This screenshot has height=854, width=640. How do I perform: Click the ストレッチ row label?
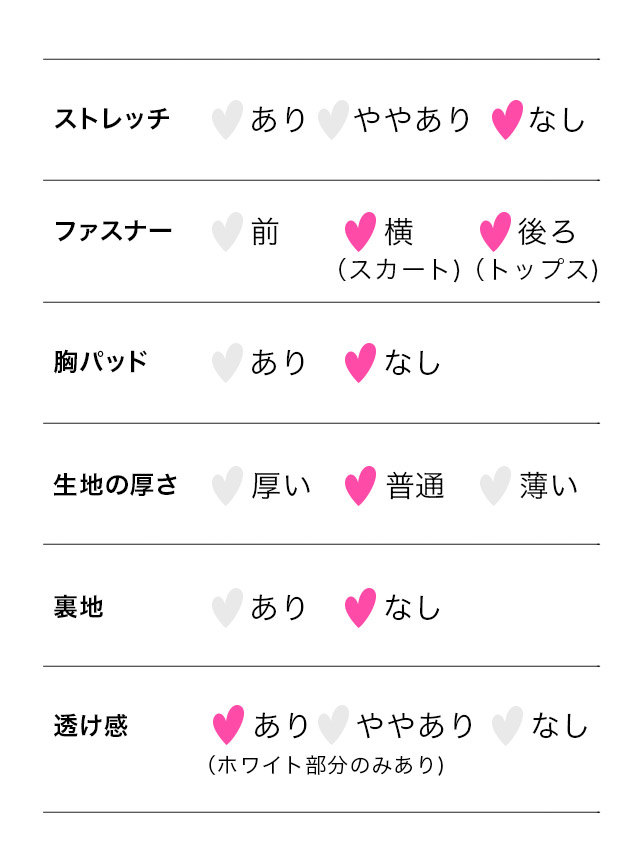(x=112, y=120)
